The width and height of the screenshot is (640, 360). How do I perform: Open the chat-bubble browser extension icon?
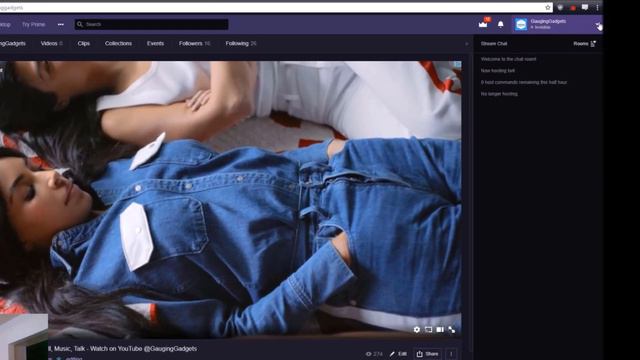coord(585,7)
